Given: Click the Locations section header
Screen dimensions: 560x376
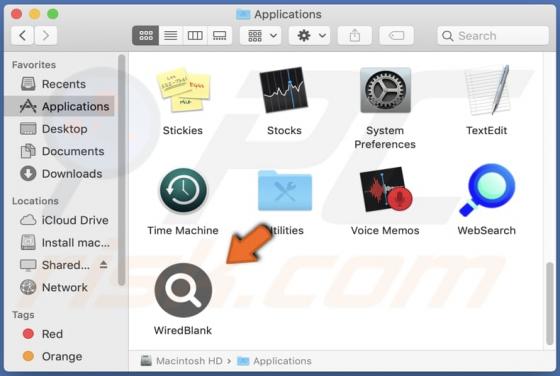Looking at the screenshot, I should click(35, 201).
